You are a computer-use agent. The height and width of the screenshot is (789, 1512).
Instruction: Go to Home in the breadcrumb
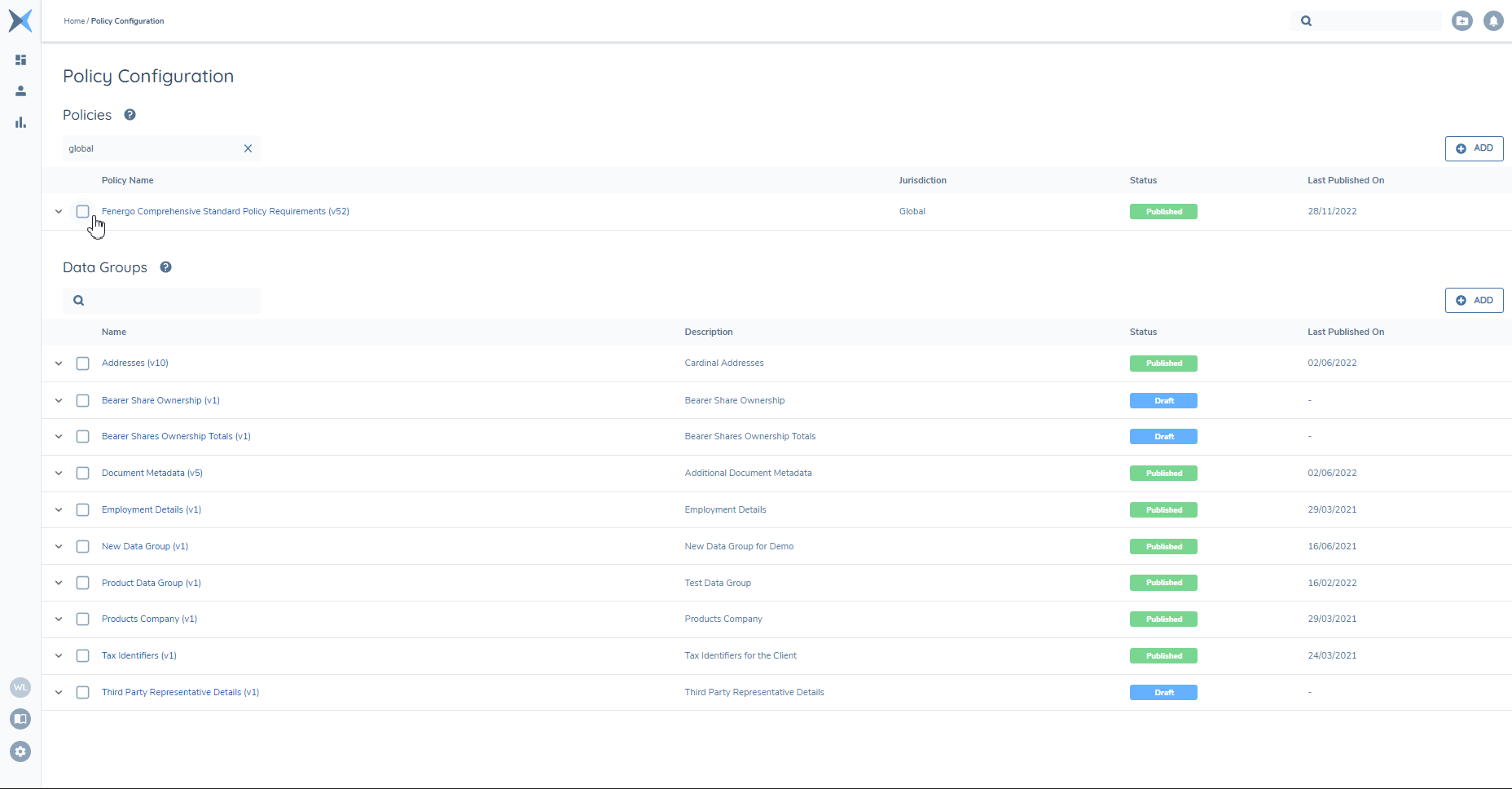(x=74, y=21)
